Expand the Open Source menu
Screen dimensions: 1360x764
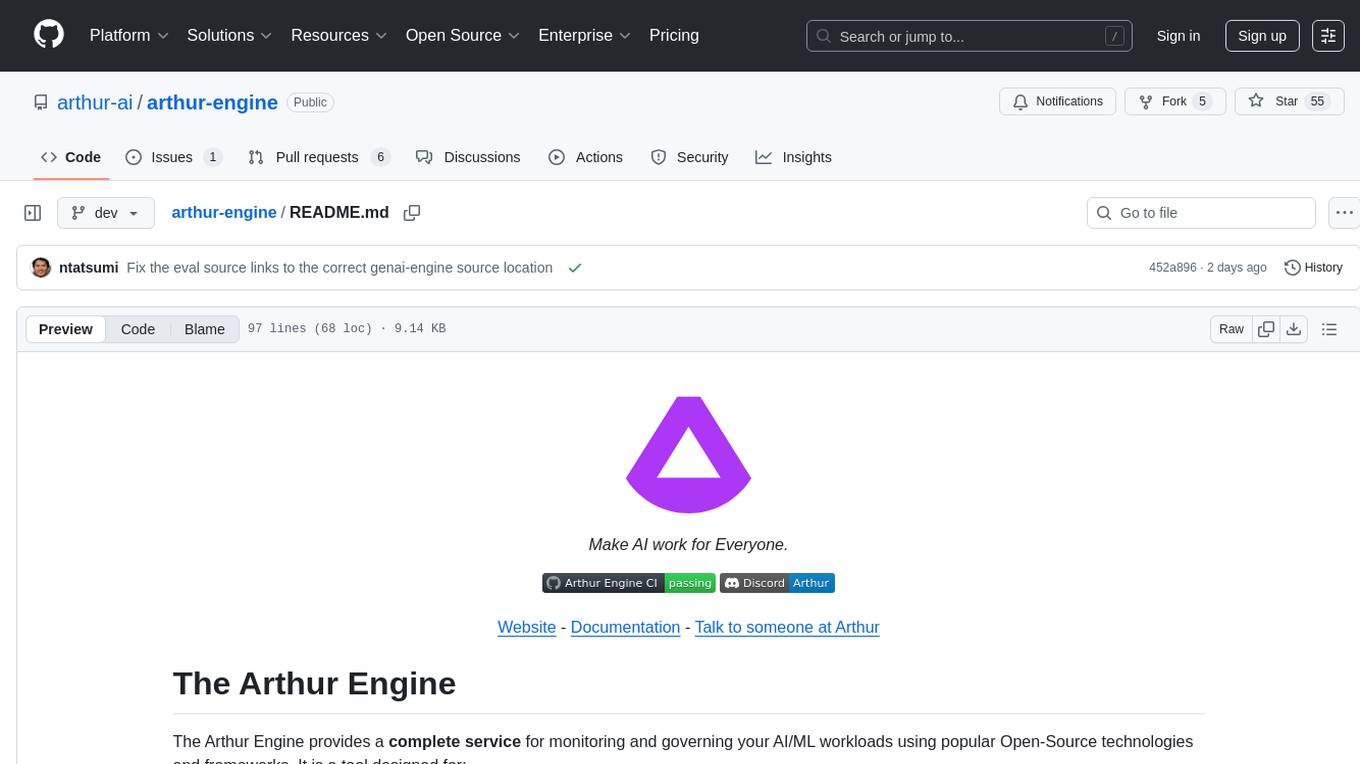(462, 35)
